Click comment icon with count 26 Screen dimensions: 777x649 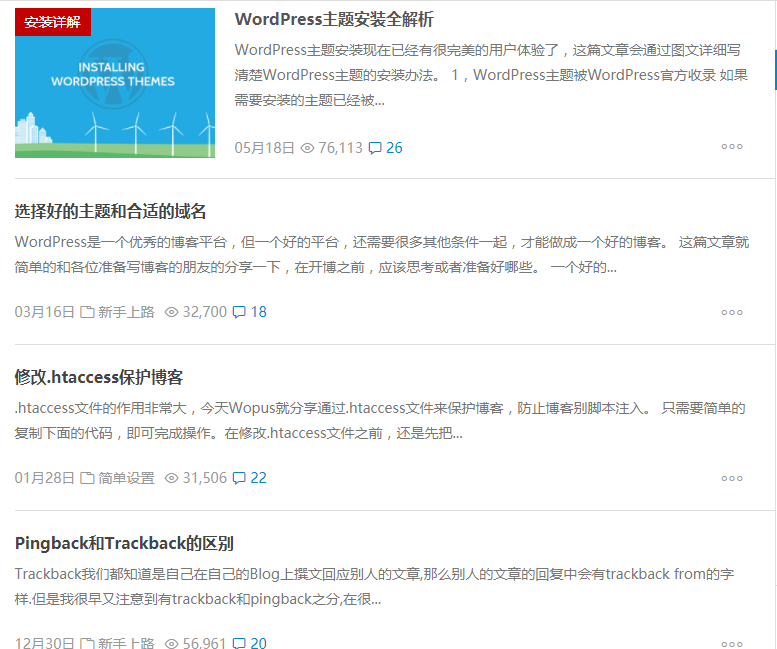click(x=375, y=148)
